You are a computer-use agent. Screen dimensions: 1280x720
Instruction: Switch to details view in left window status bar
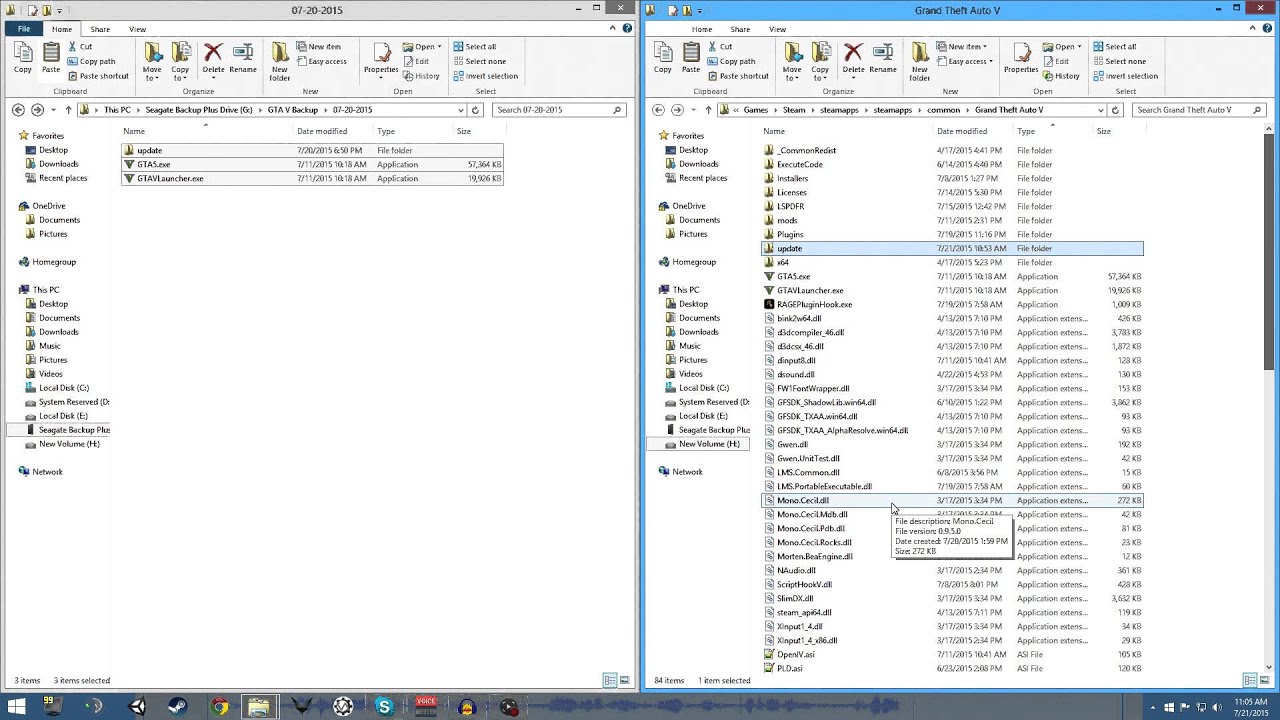tap(611, 680)
